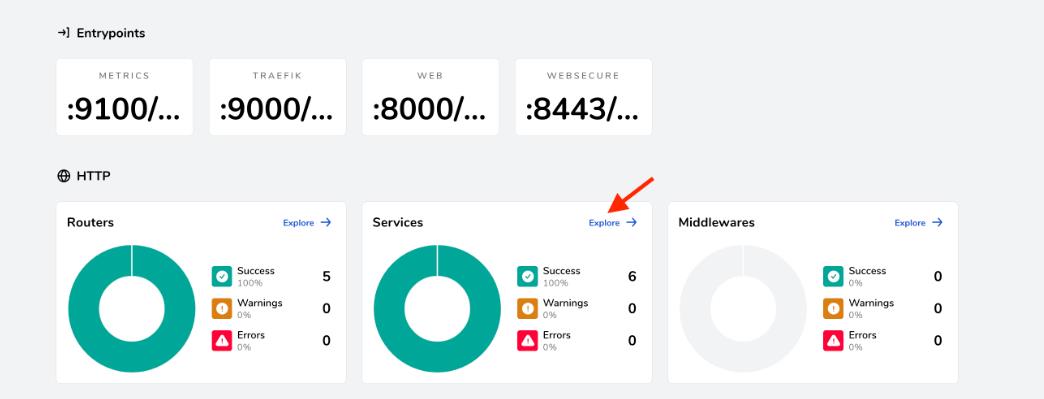Click the Services Success checkmark icon

[527, 276]
